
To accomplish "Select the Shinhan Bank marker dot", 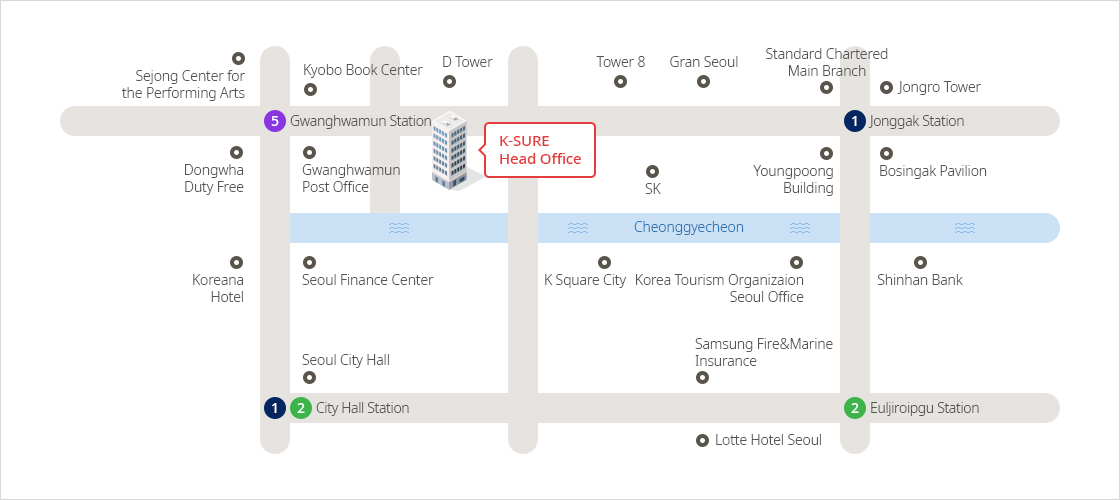I will [x=921, y=262].
